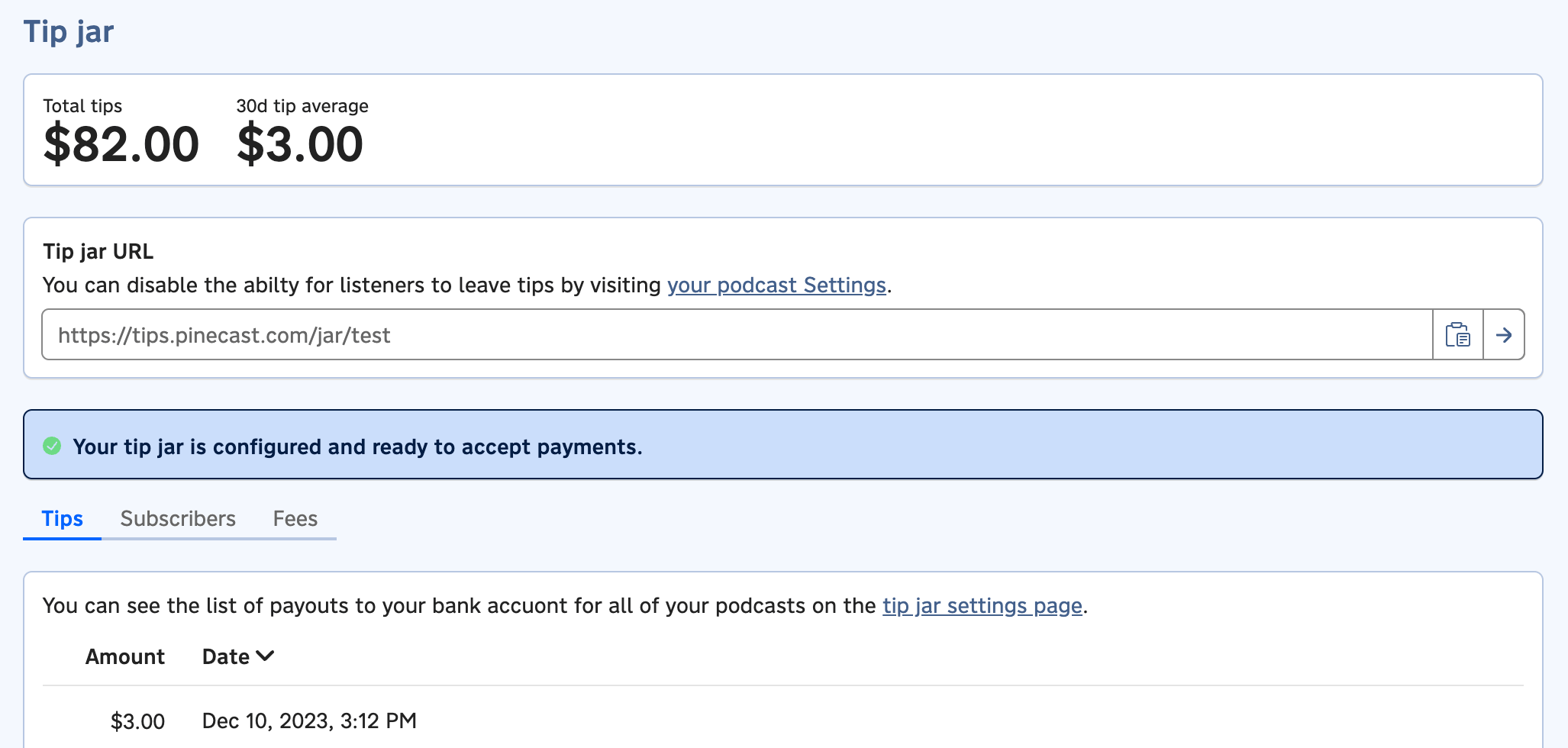Select the tip jar URL input field

(687, 334)
